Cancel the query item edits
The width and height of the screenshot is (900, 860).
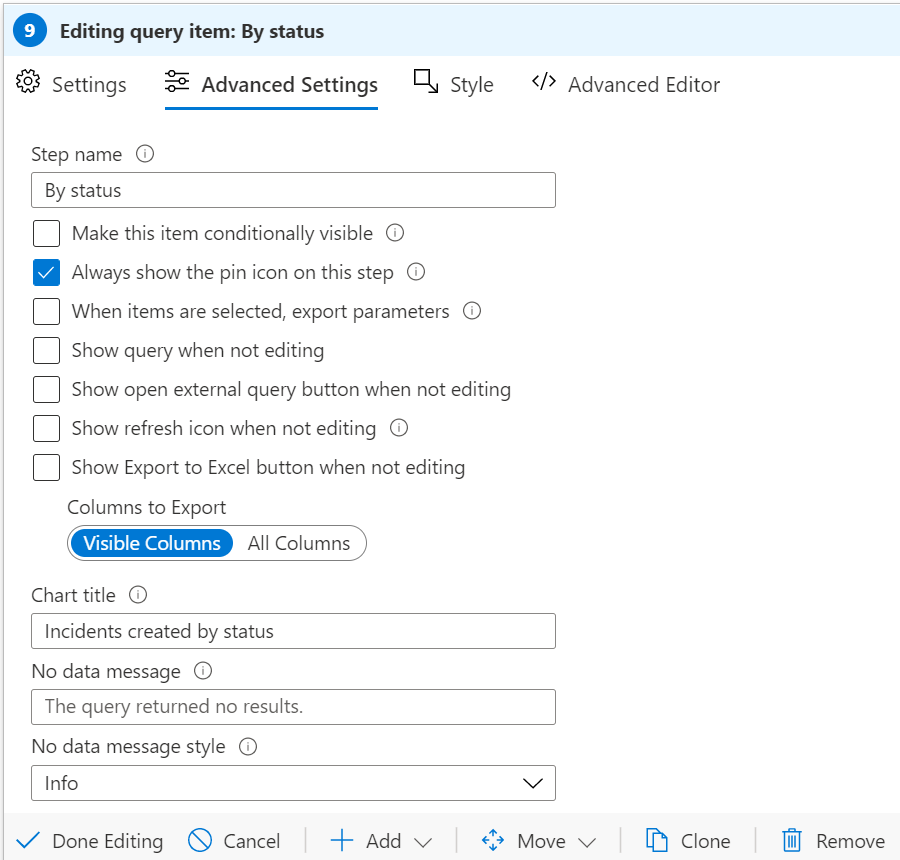(234, 841)
